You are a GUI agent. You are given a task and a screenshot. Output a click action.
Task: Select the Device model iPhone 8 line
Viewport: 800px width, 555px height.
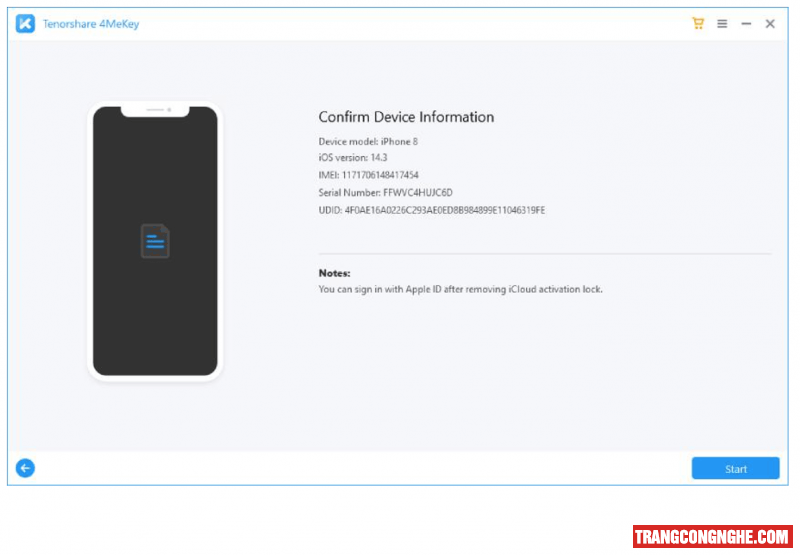368,142
